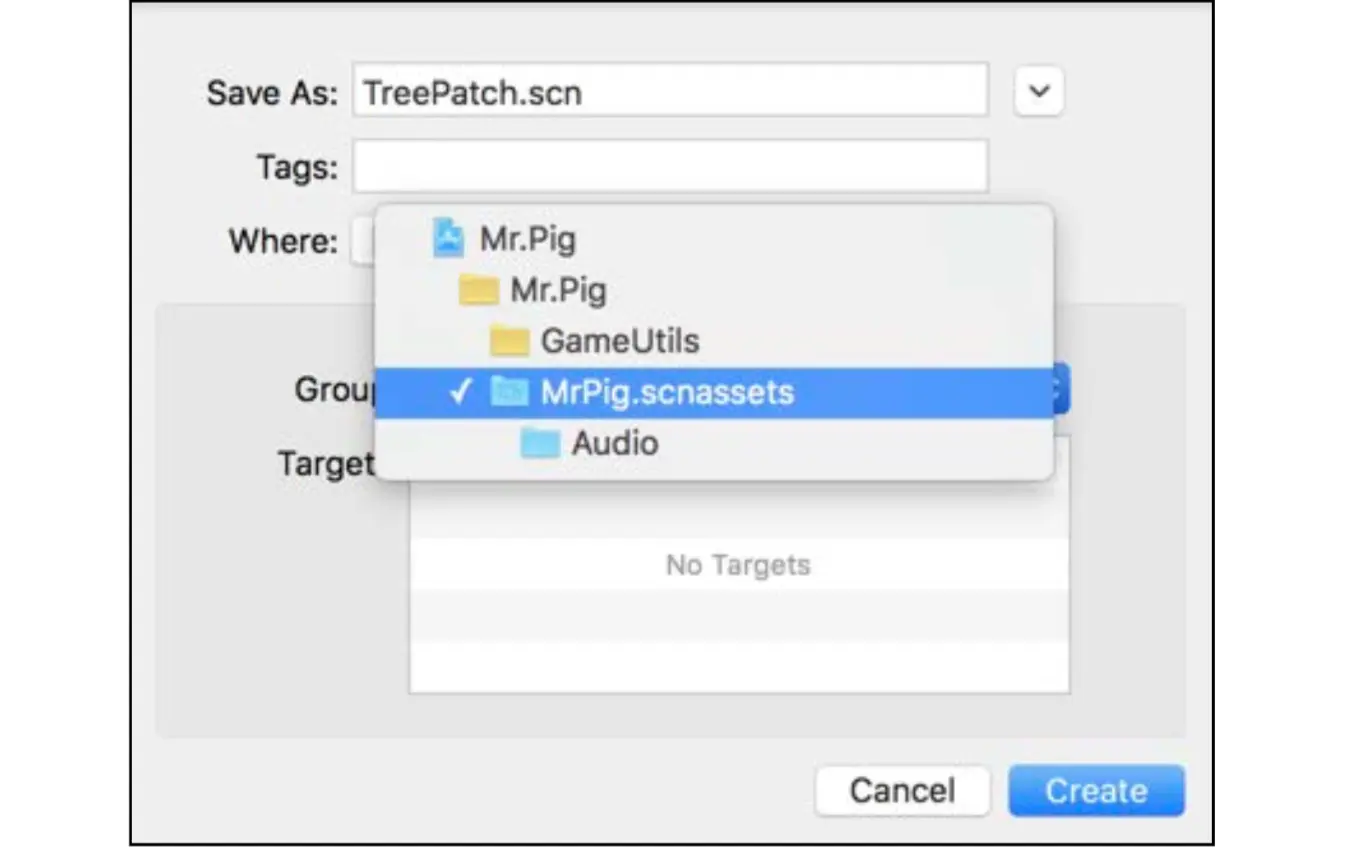Open the Group popup via its blue arrows

[1060, 391]
